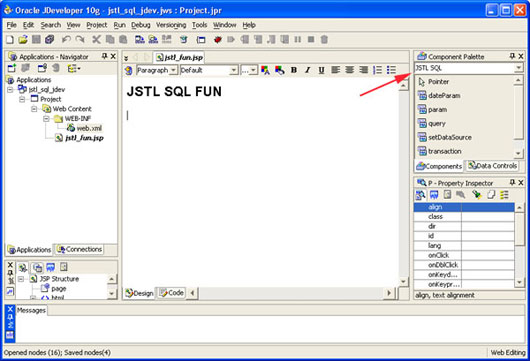Click the Terminate stop square icon
The image size is (530, 361).
(311, 40)
